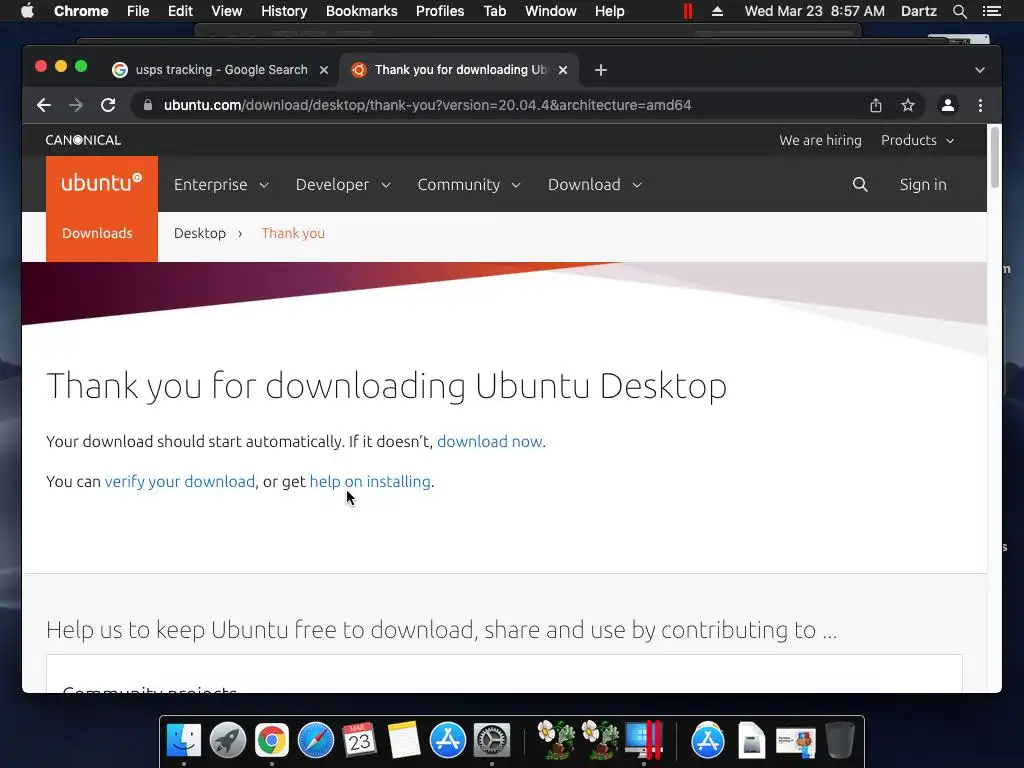
Task: Click Chrome icon in the Dock
Action: tap(272, 740)
